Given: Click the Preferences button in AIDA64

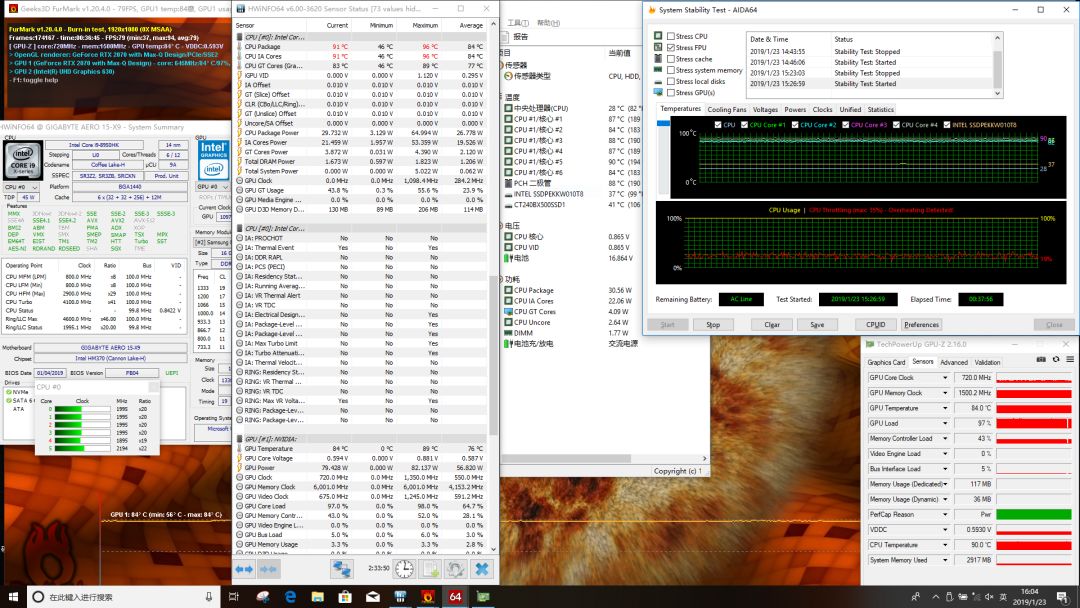Looking at the screenshot, I should pos(921,324).
